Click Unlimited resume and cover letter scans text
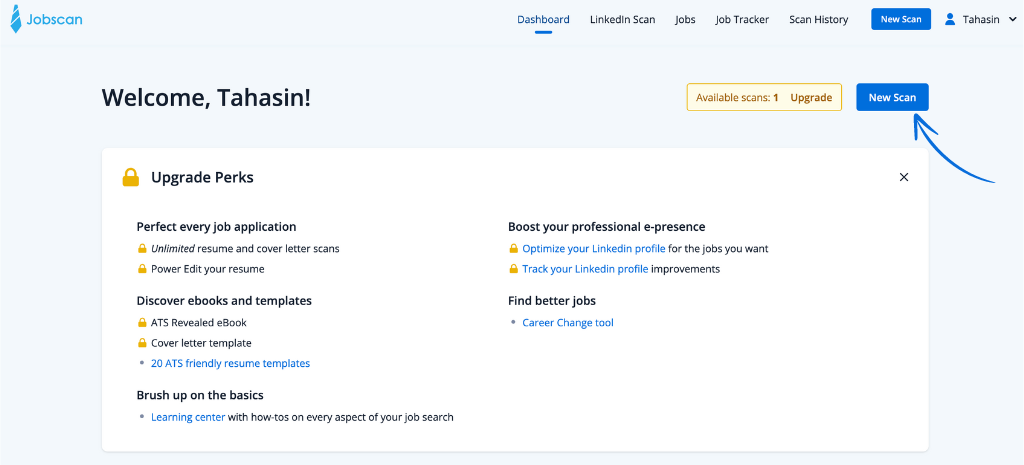This screenshot has width=1024, height=465. [245, 249]
